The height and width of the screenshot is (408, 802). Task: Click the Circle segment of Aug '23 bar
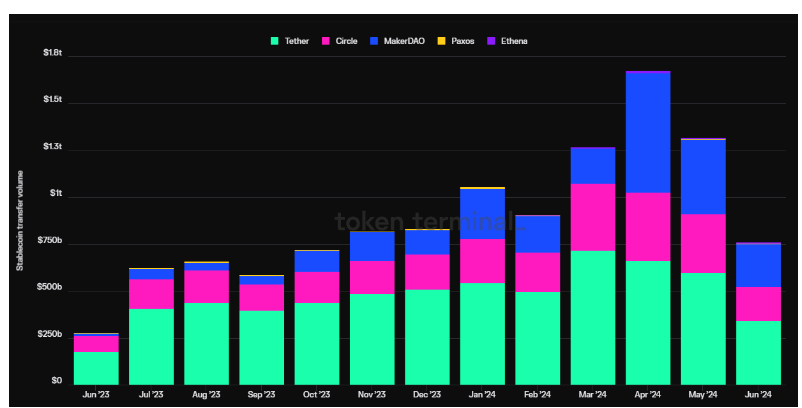click(x=207, y=287)
